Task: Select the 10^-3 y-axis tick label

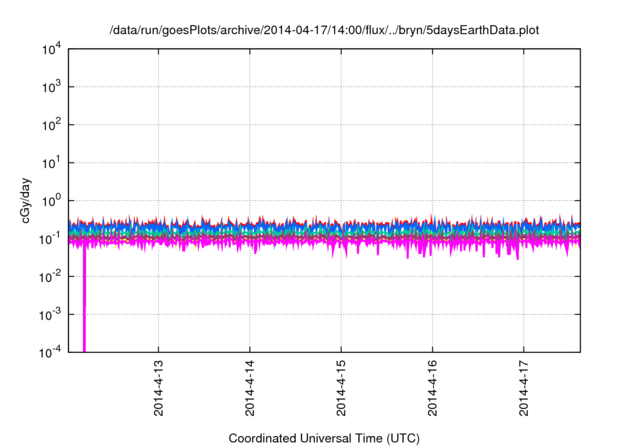Action: (x=51, y=315)
